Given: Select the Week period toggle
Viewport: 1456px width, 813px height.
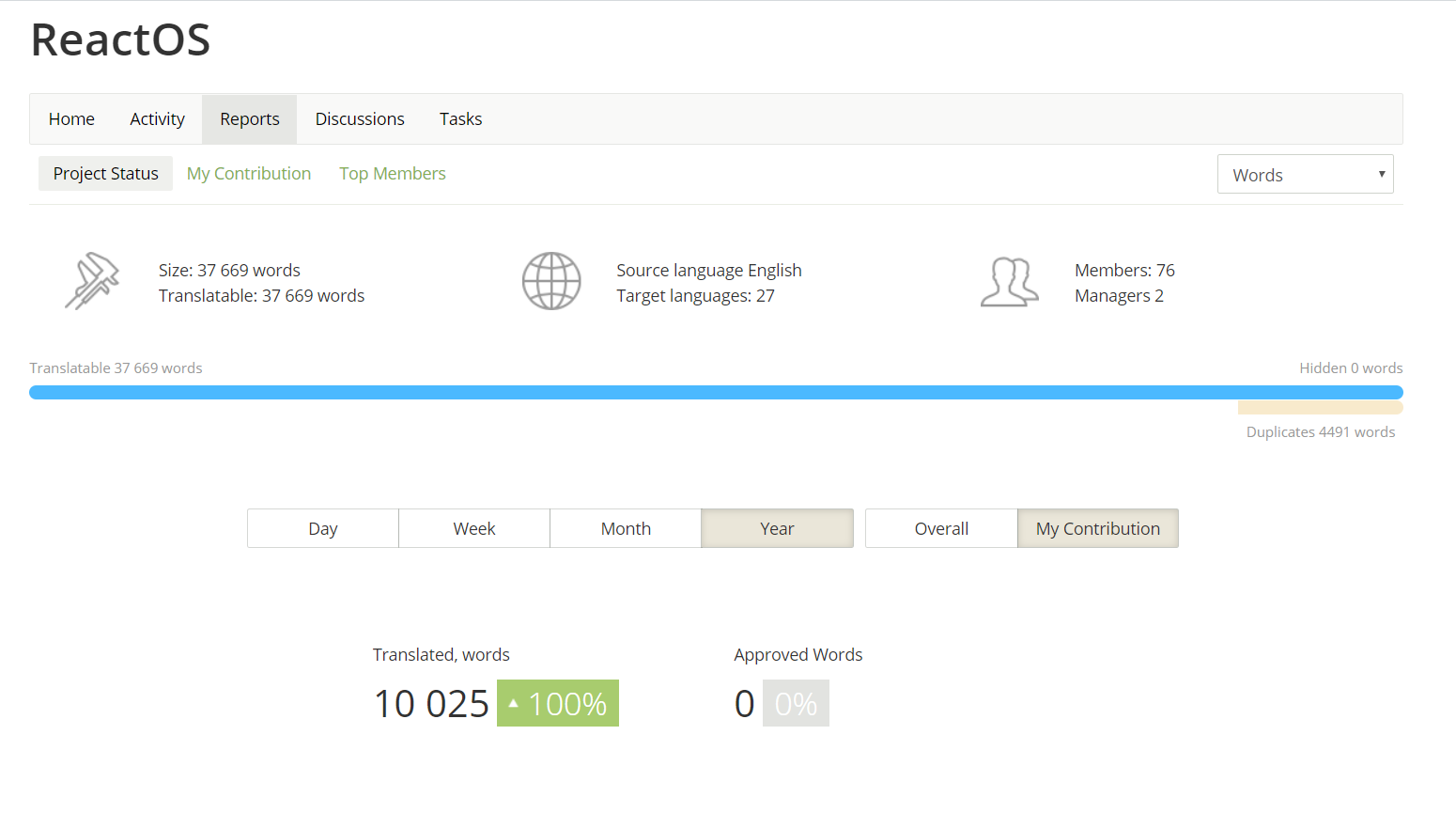Looking at the screenshot, I should (x=474, y=528).
